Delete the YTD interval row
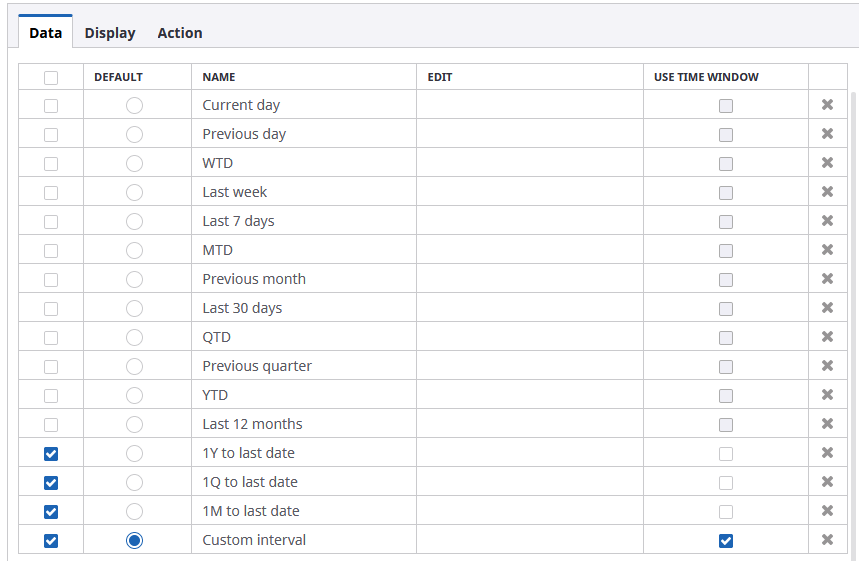The width and height of the screenshot is (859, 561). 827,395
